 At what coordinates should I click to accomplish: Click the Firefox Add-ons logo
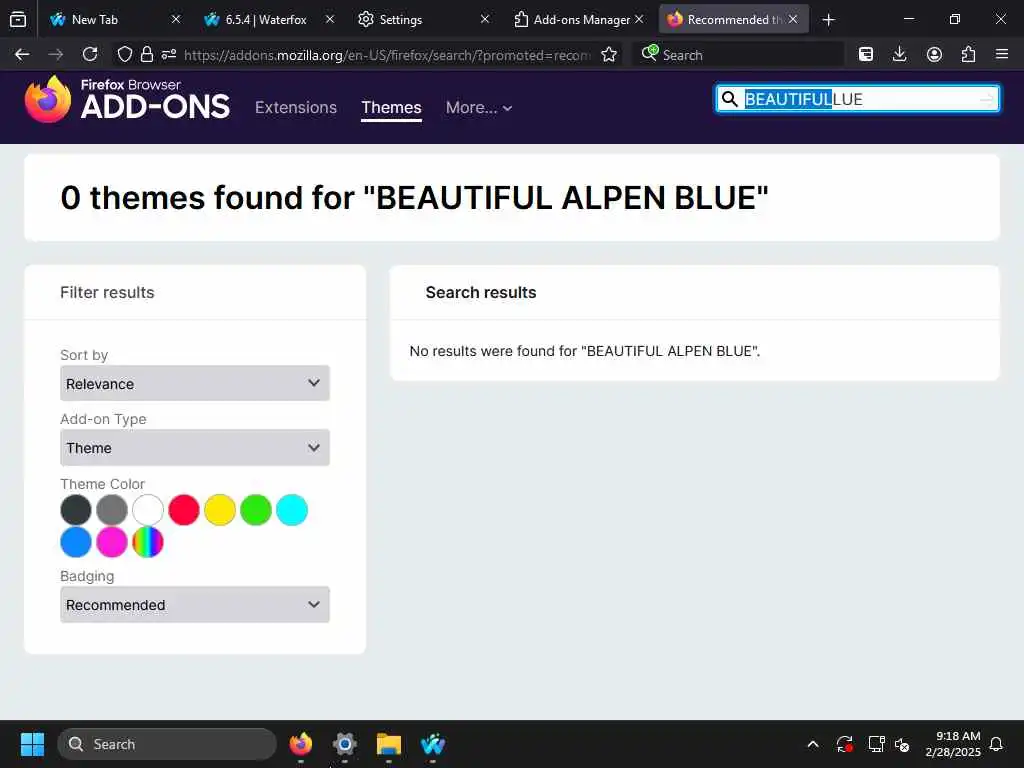click(127, 99)
